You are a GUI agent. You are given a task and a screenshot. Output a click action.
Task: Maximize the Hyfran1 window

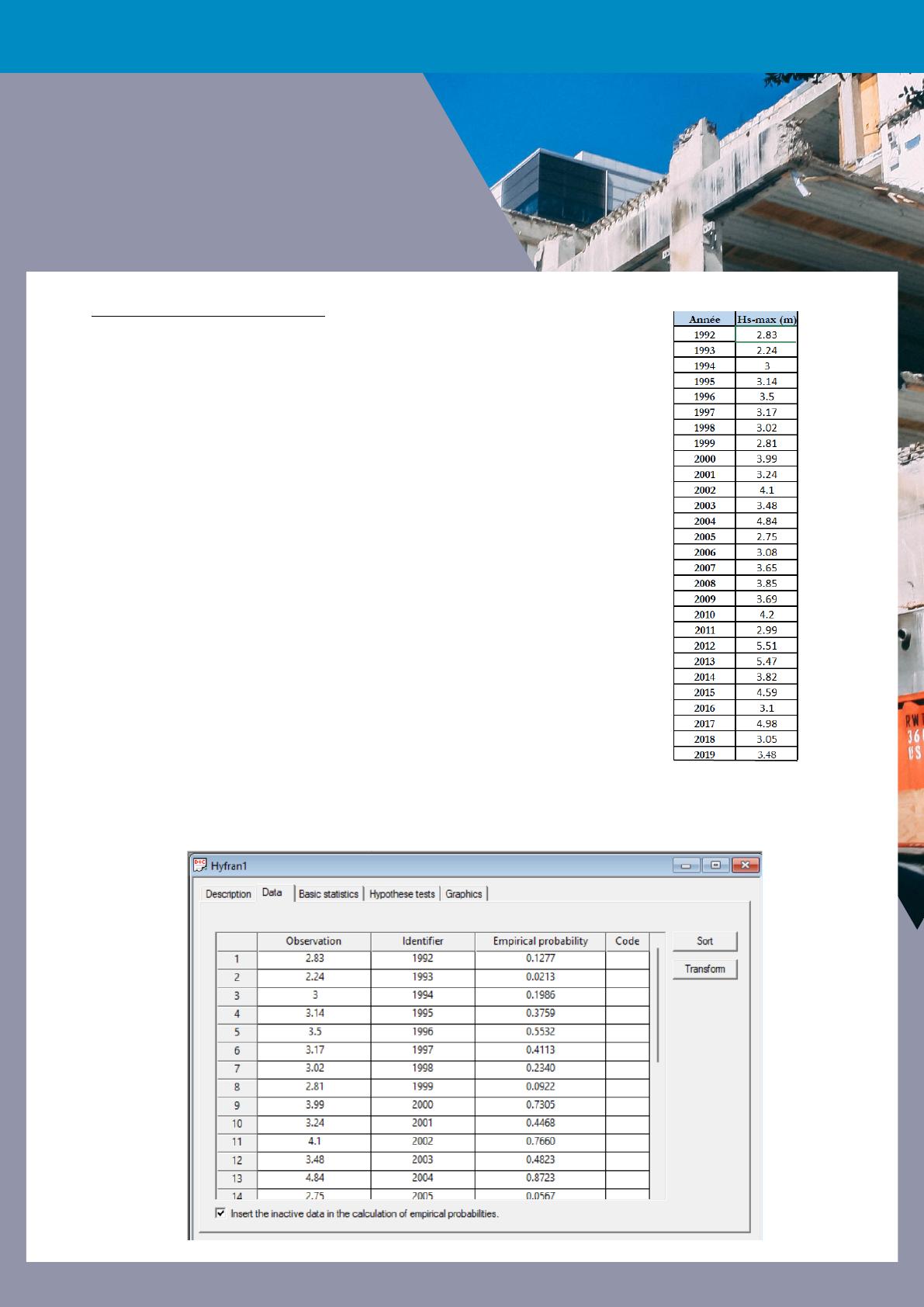coord(715,865)
